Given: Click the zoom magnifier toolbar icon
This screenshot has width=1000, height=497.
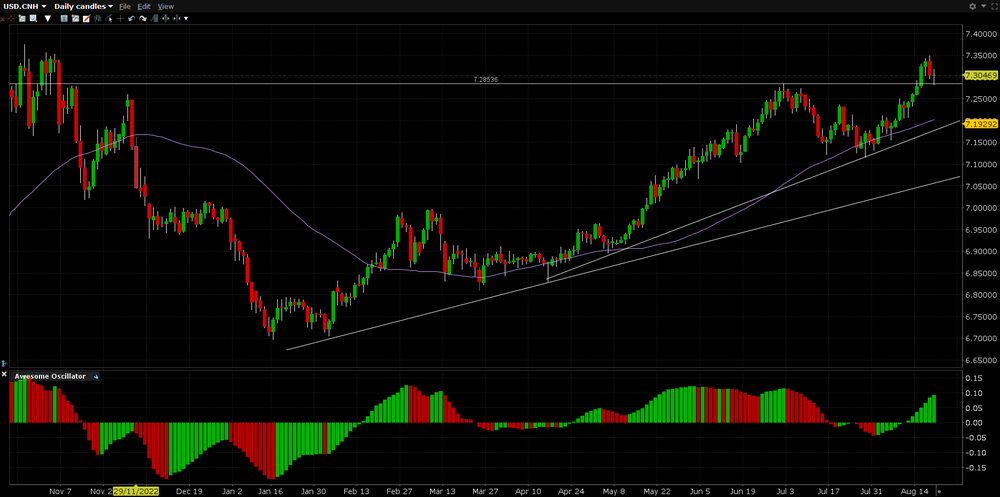Looking at the screenshot, I should (x=33, y=19).
